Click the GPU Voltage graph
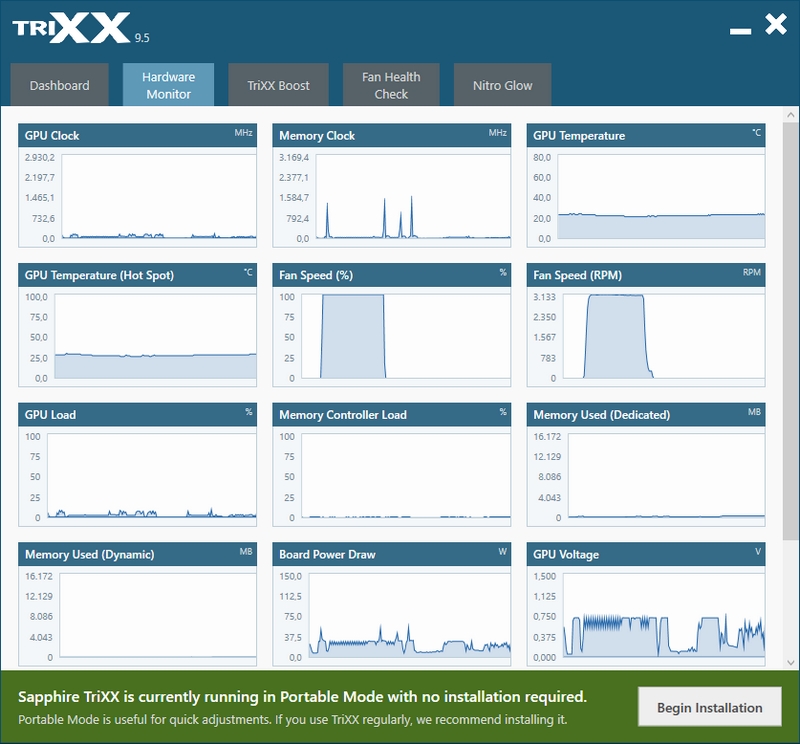800x744 pixels. pos(664,615)
